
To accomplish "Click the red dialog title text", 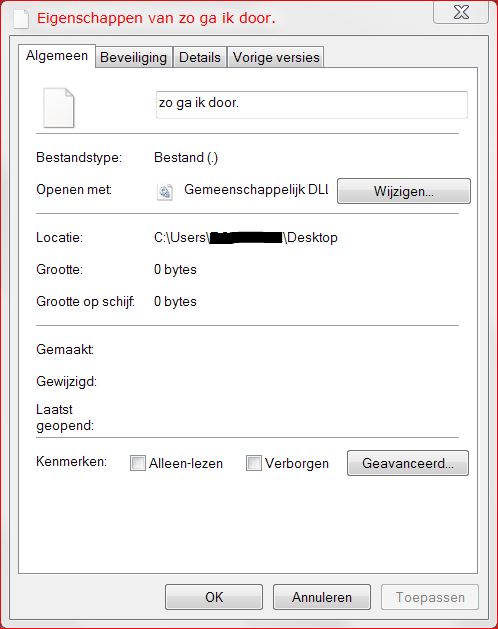I will pos(156,18).
